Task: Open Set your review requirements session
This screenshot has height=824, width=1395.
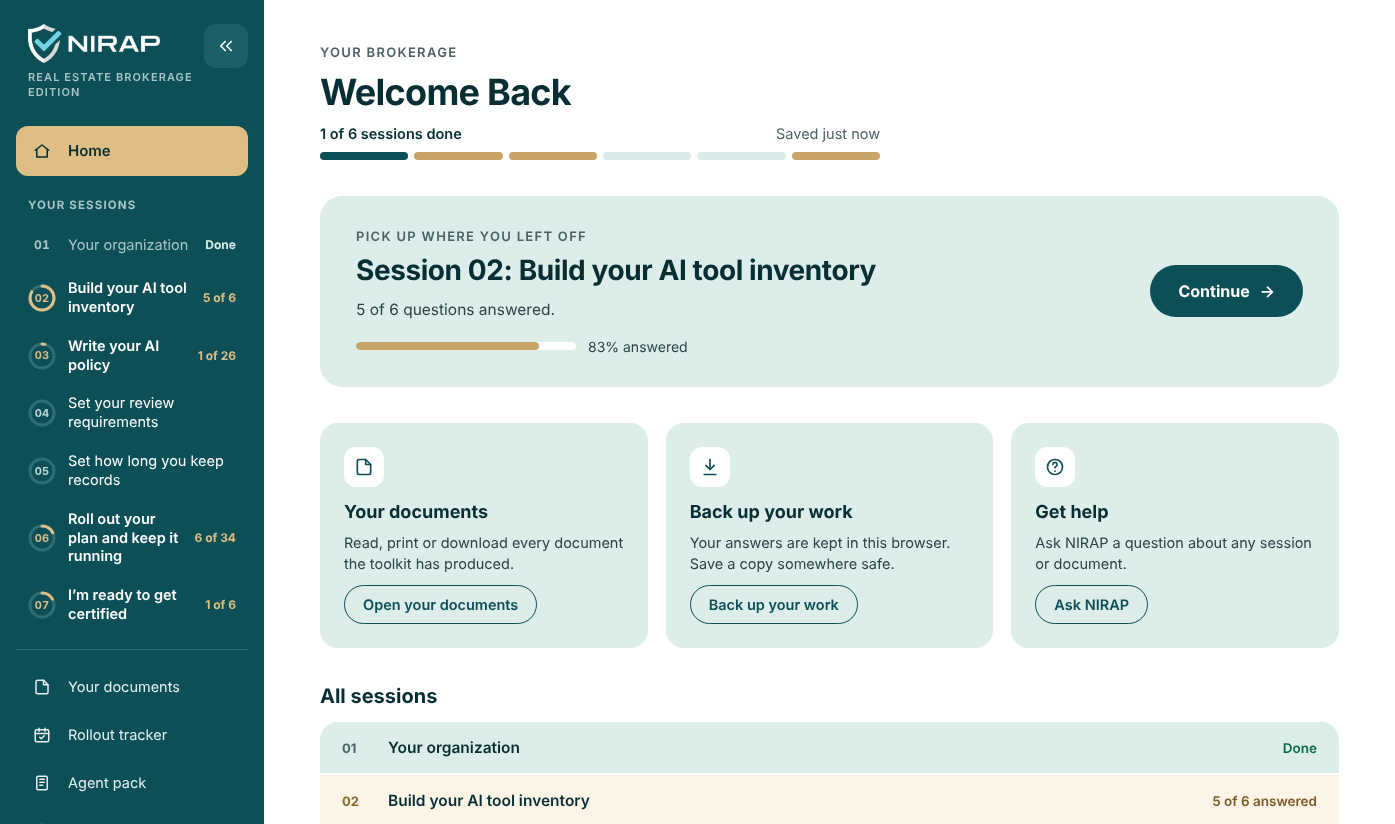Action: coord(132,413)
